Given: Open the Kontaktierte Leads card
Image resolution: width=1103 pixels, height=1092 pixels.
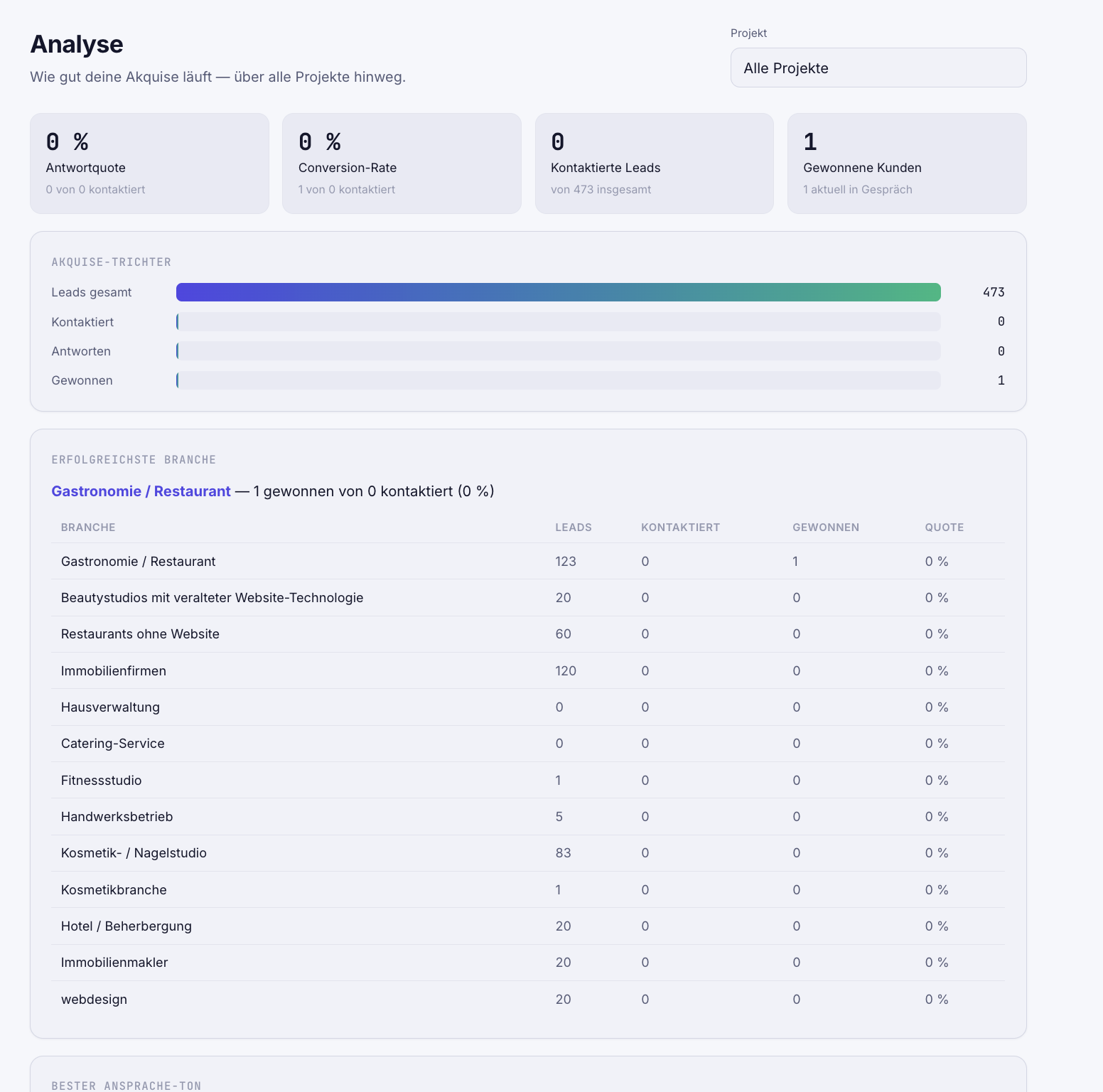Looking at the screenshot, I should [x=655, y=164].
